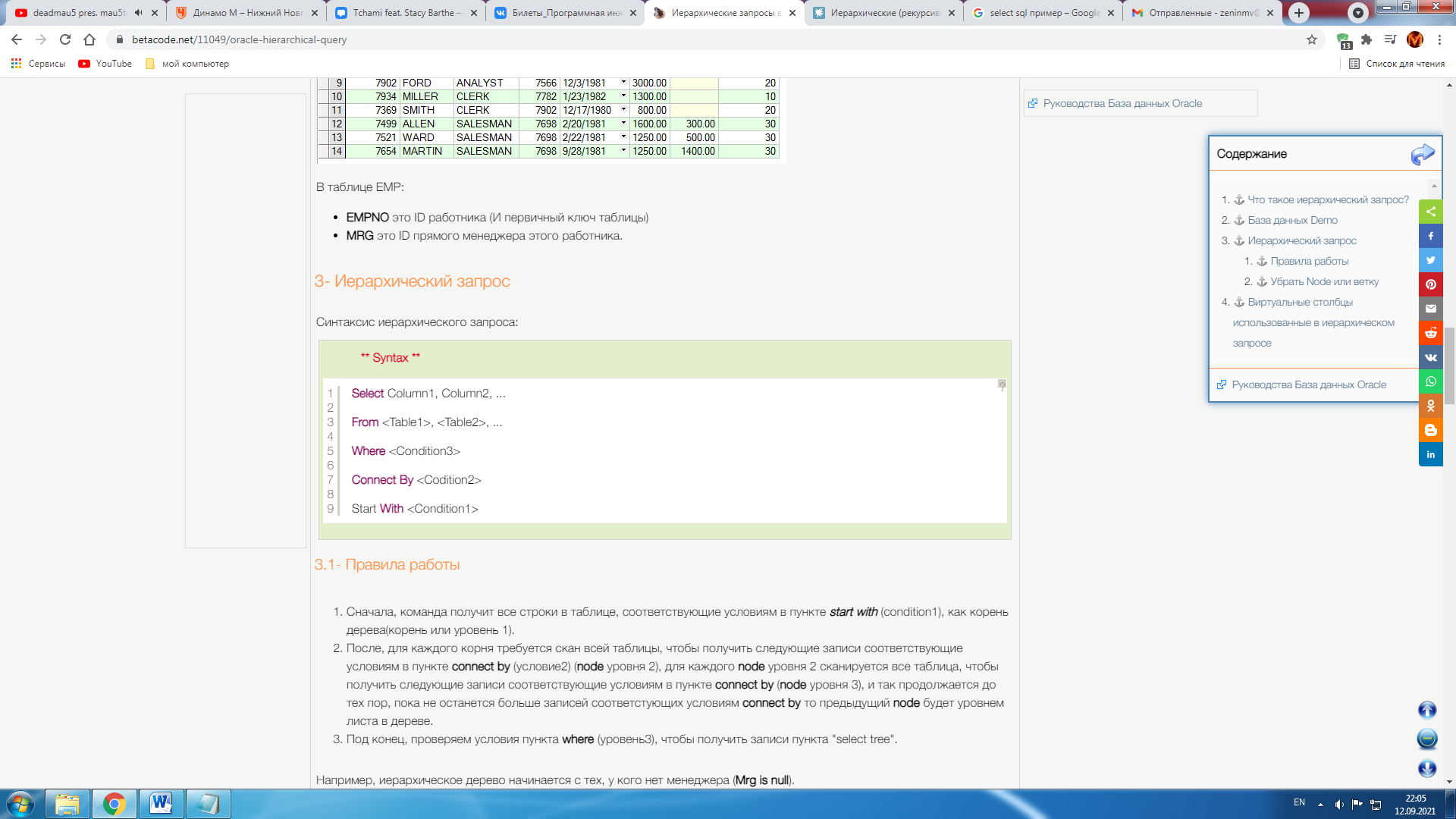
Task: Share page via the LinkedIn icon
Action: click(1430, 454)
